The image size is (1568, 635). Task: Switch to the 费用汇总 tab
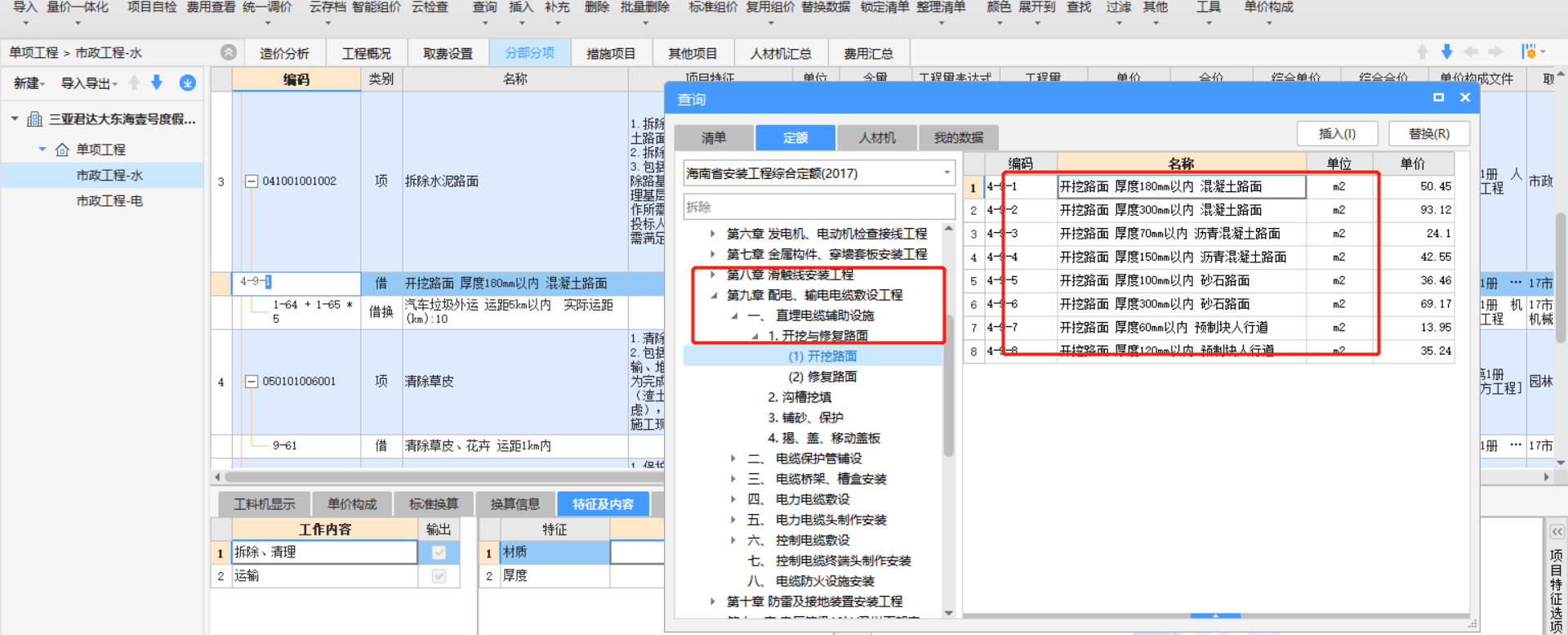click(868, 53)
